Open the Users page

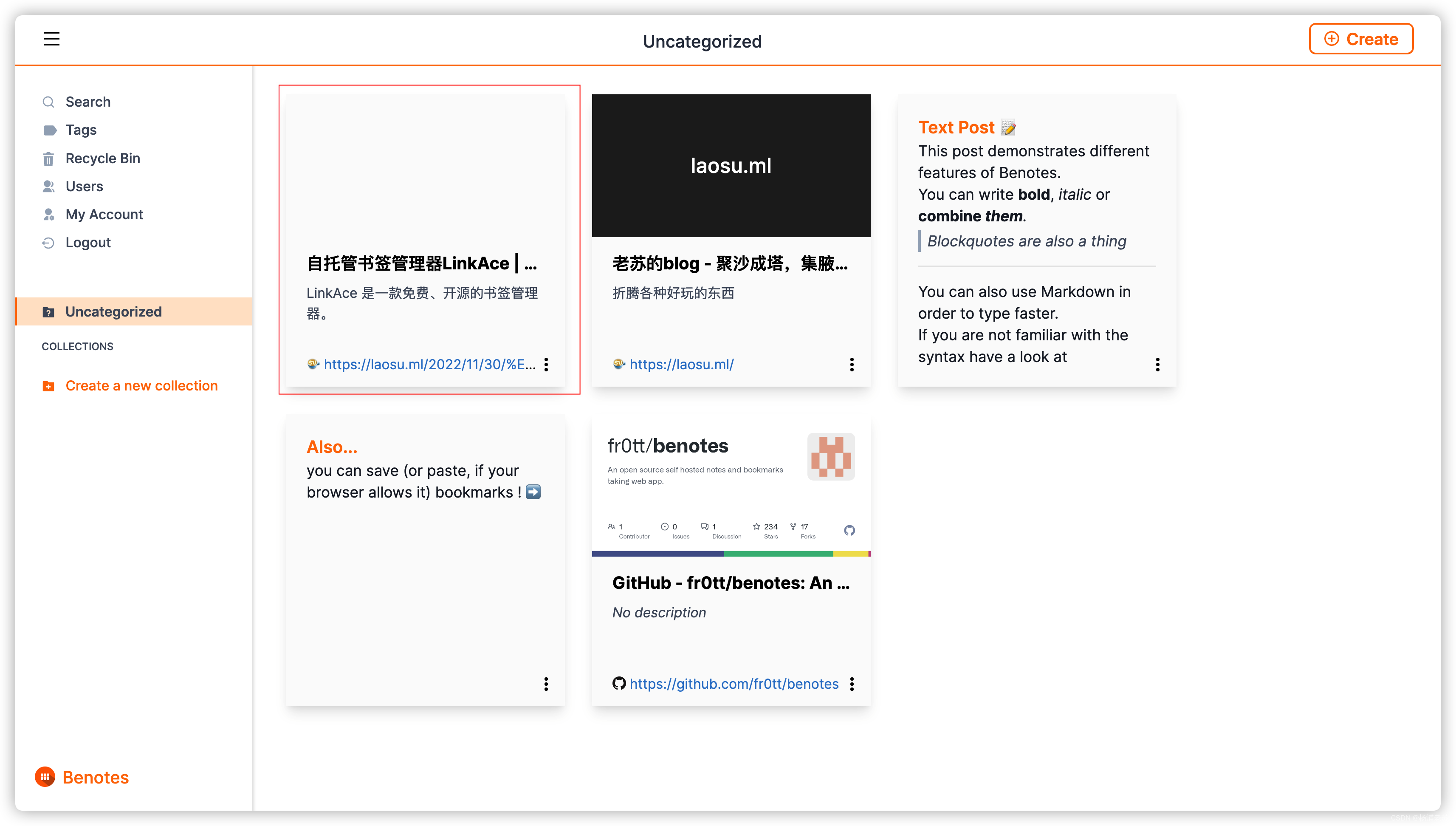point(84,186)
